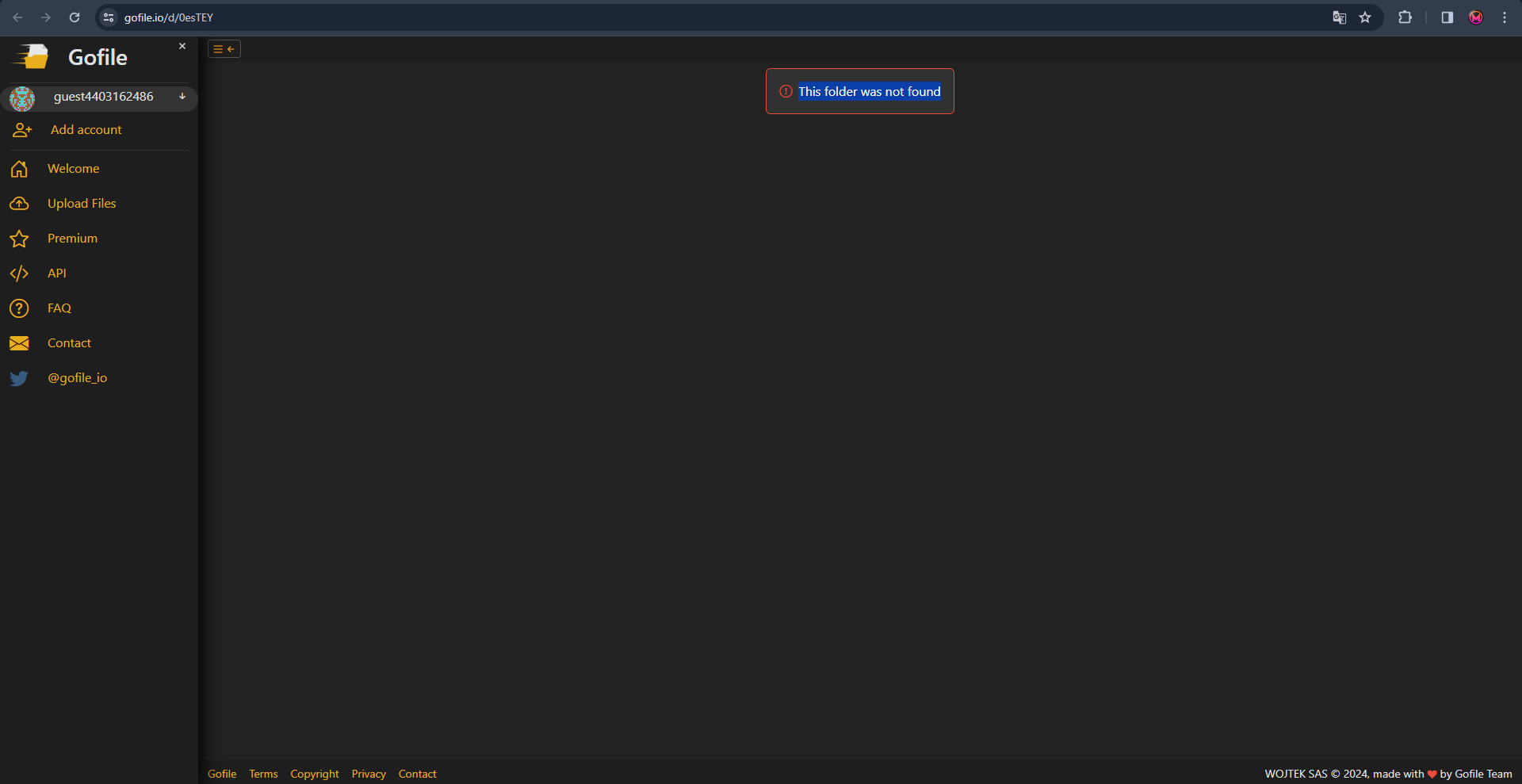Image resolution: width=1522 pixels, height=784 pixels.
Task: Open the Premium menu item
Action: pyautogui.click(x=73, y=239)
